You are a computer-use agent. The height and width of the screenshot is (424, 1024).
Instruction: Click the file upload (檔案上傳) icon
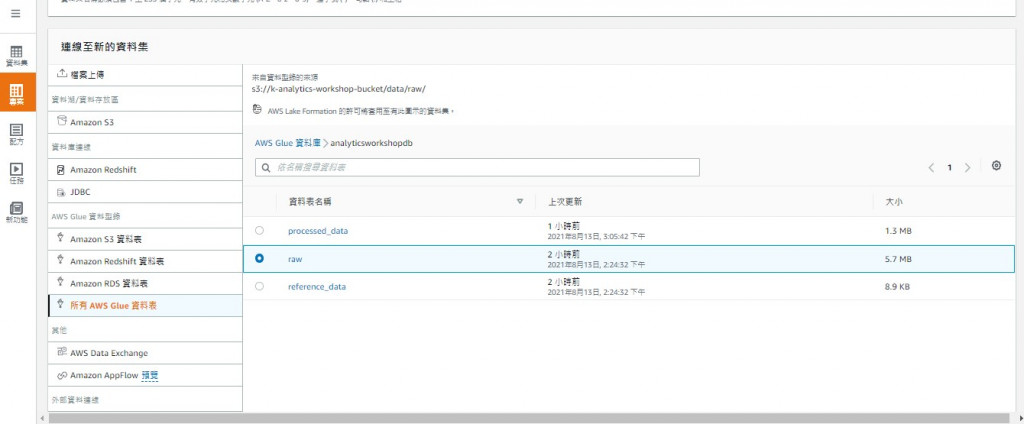tap(62, 74)
